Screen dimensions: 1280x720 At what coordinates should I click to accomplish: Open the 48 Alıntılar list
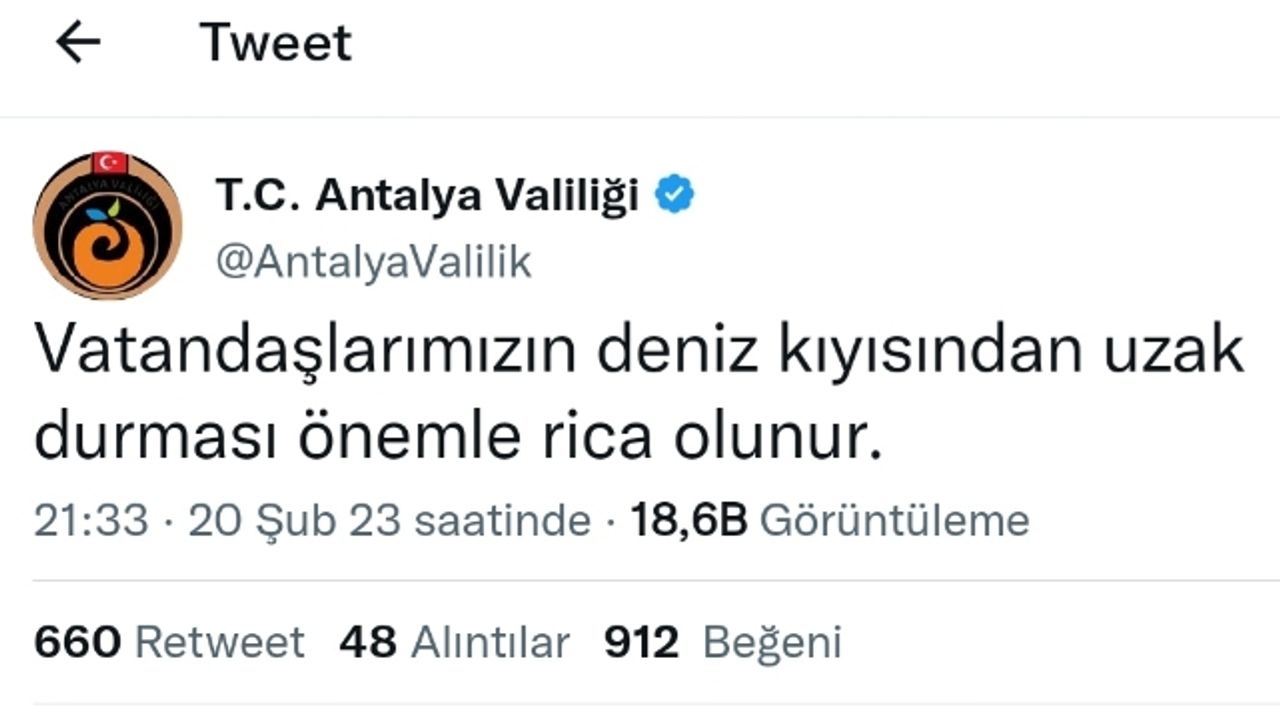(x=454, y=642)
